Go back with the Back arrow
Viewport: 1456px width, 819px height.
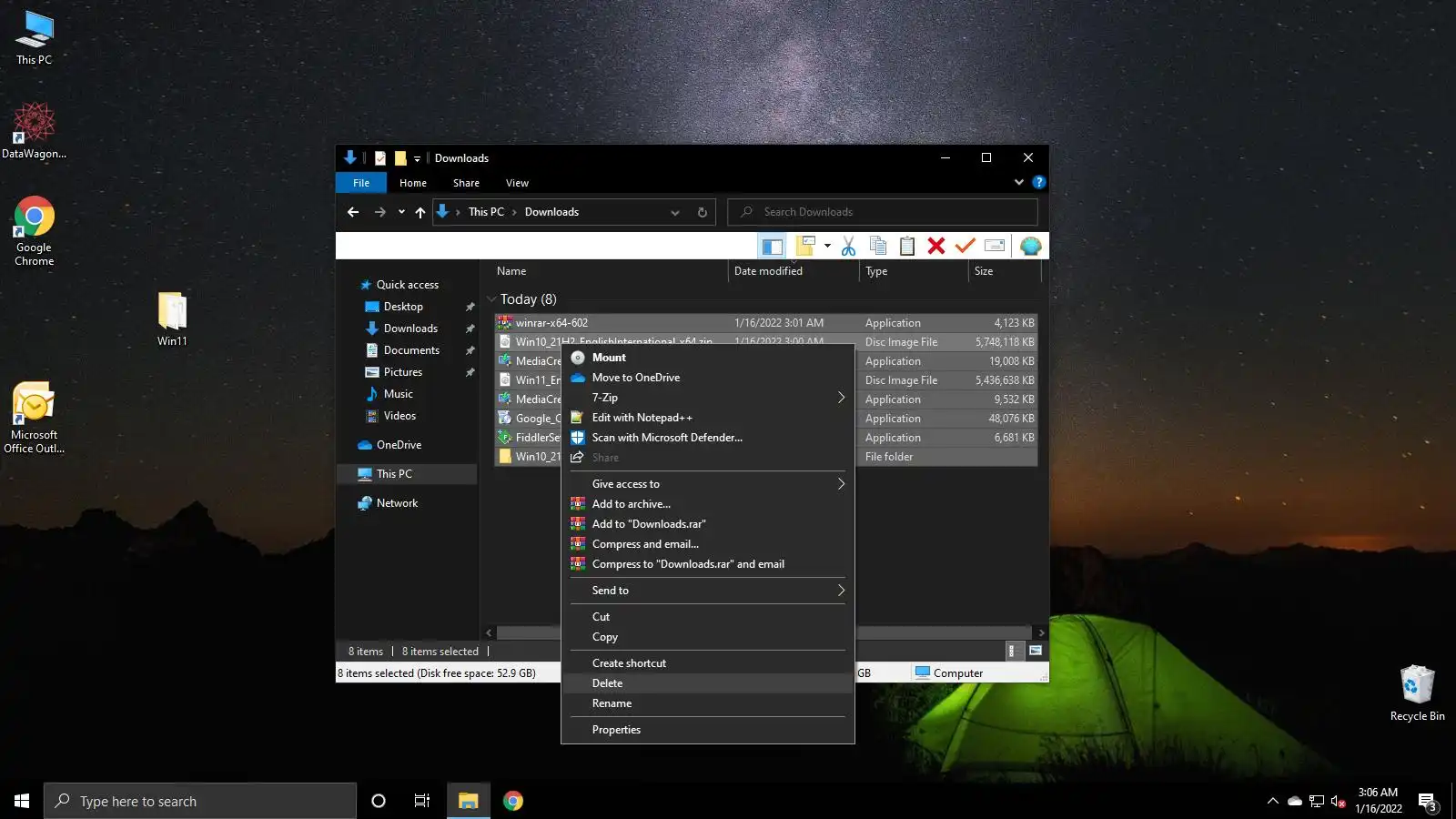tap(353, 212)
